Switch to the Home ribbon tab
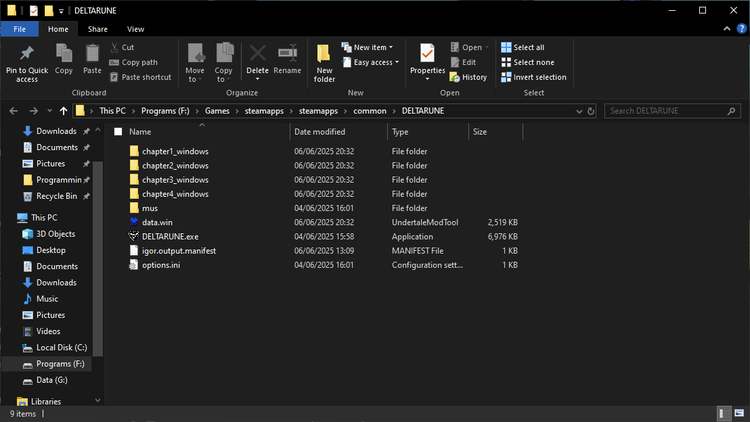Viewport: 750px width, 422px height. [x=58, y=29]
